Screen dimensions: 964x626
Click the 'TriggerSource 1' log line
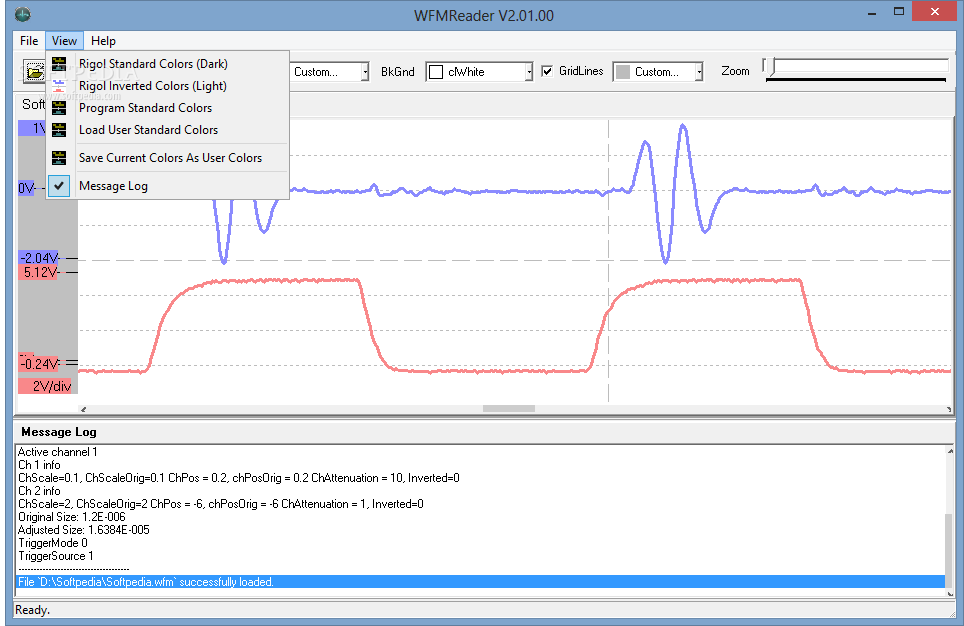coord(55,556)
